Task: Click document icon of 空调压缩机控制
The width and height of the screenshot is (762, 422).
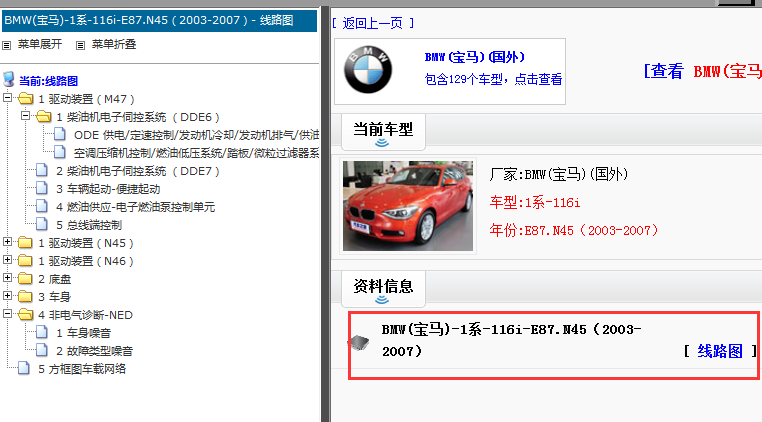Action: click(60, 152)
